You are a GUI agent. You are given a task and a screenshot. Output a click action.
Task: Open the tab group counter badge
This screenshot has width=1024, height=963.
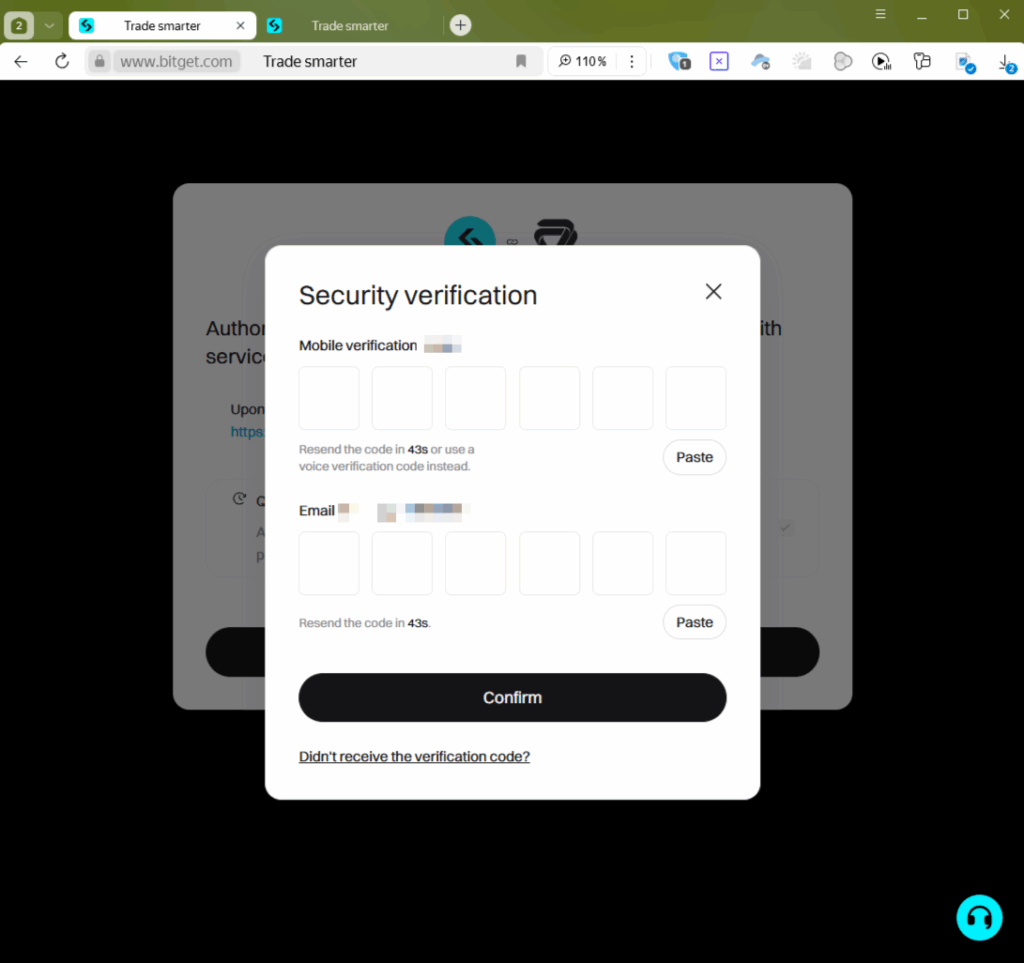click(x=19, y=25)
